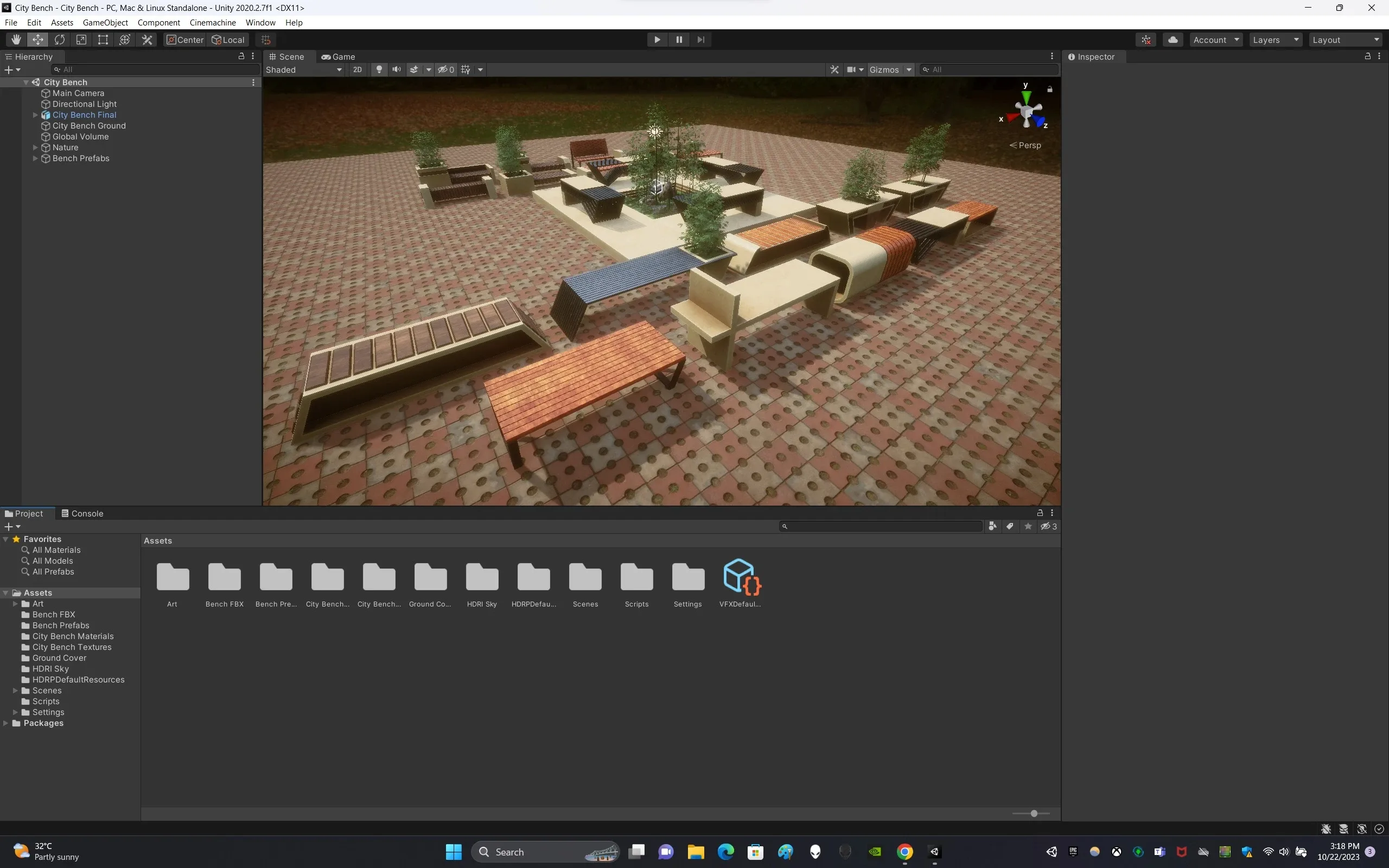Toggle scene lighting
This screenshot has width=1389, height=868.
(x=379, y=69)
